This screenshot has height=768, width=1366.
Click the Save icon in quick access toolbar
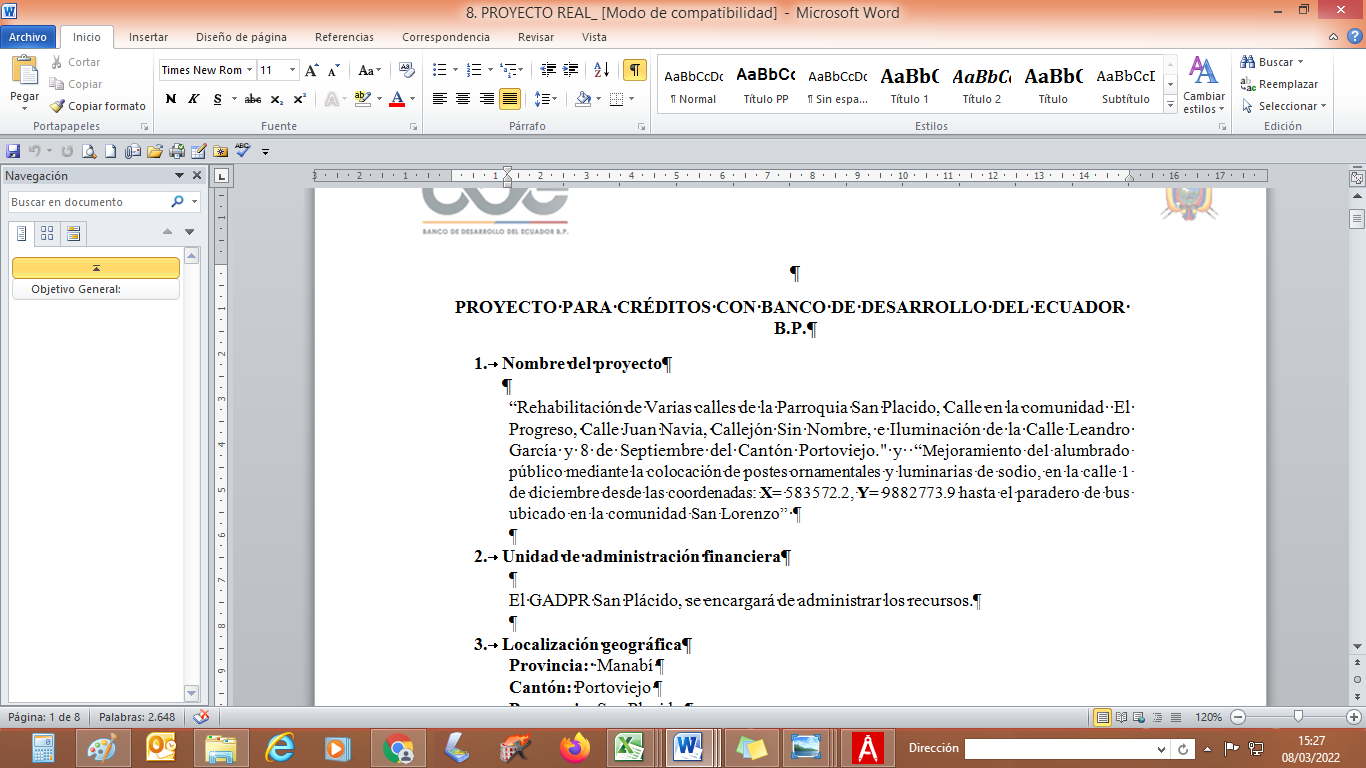pos(13,151)
